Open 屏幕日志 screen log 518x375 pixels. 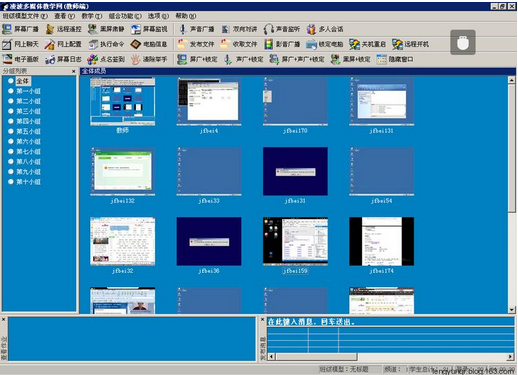click(64, 59)
